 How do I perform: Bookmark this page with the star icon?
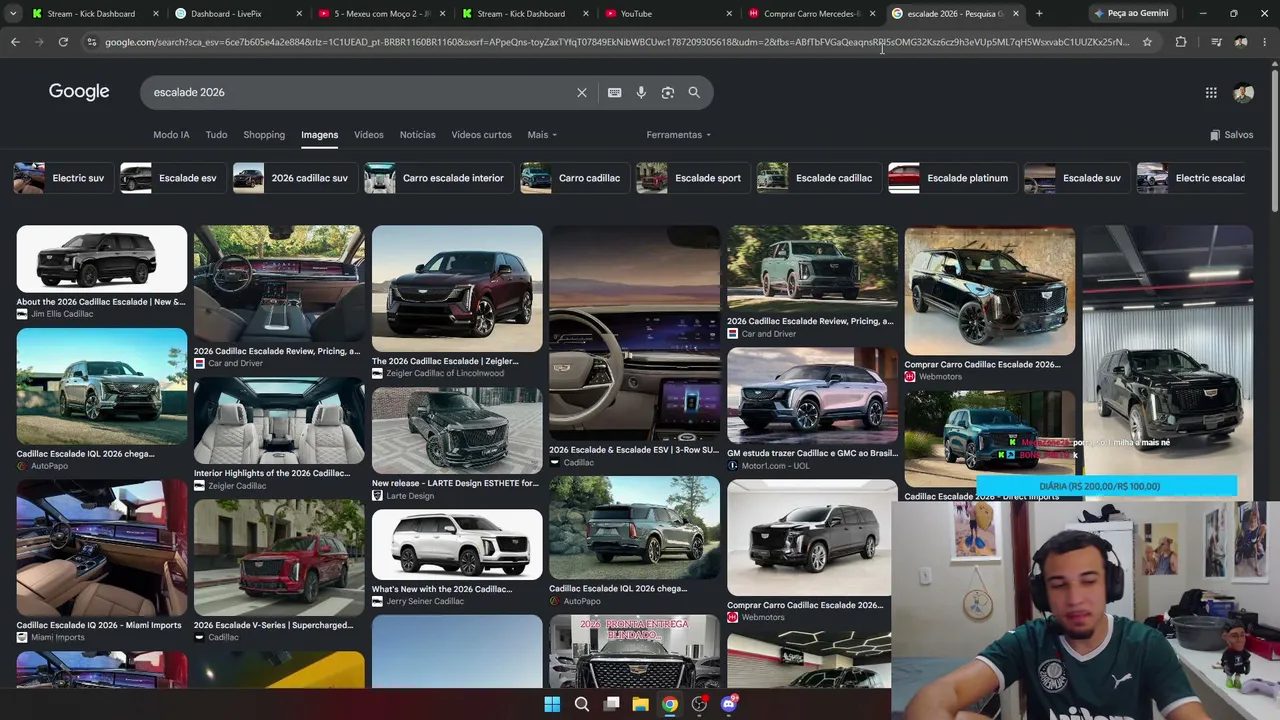tap(1147, 42)
